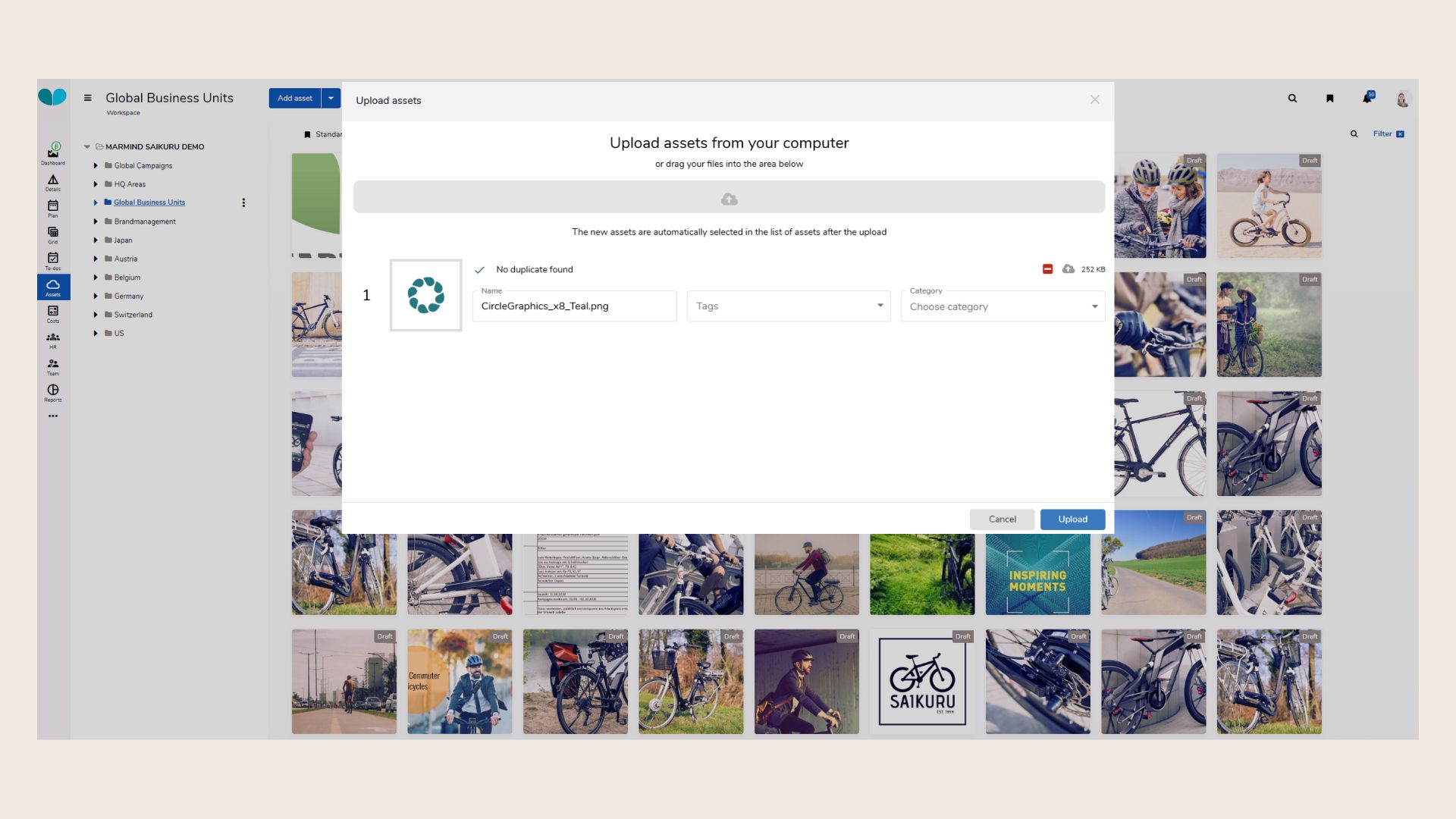Click the Upload button
Viewport: 1456px width, 819px height.
1072,519
